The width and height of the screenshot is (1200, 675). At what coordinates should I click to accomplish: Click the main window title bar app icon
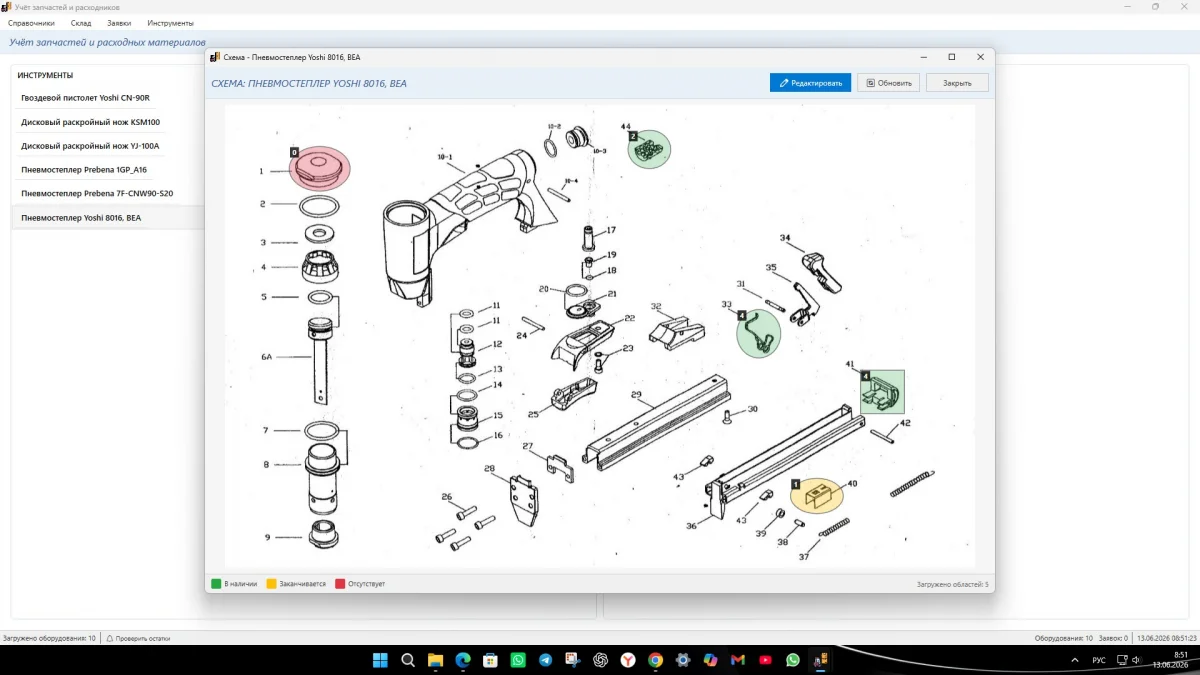point(6,6)
